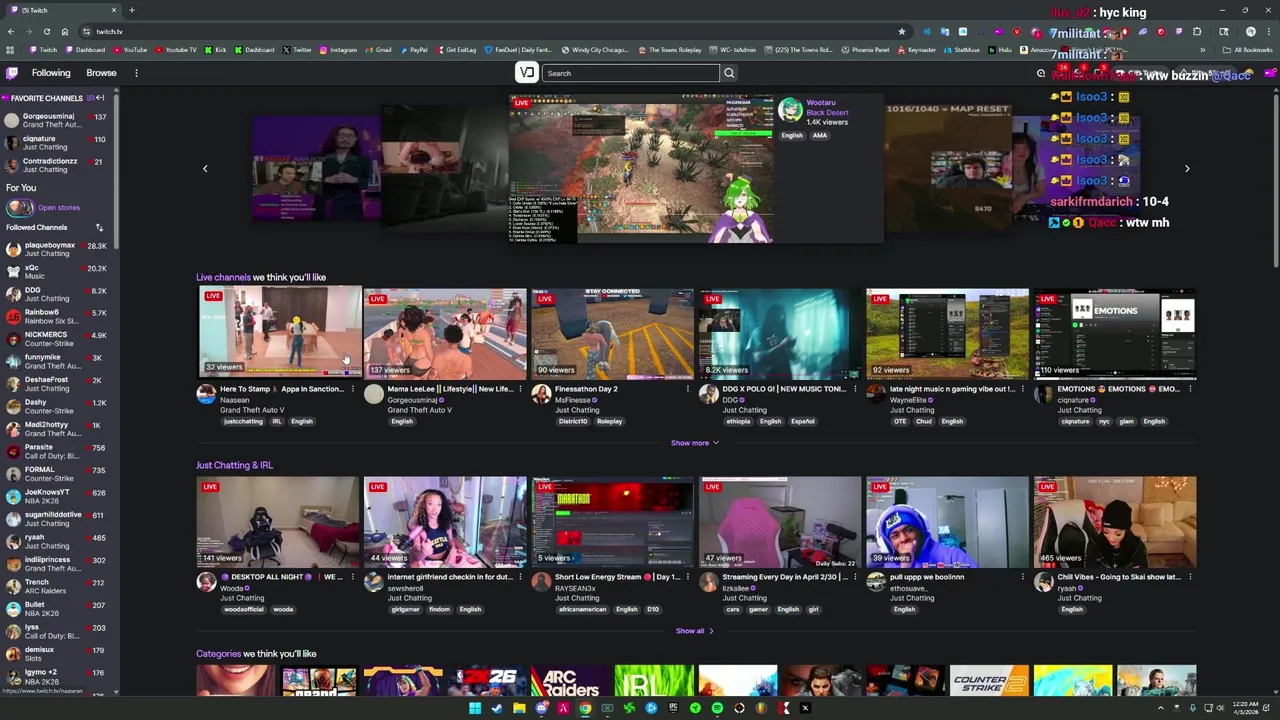
Task: Open the Just Chatting & IRL heading link
Action: coord(234,465)
